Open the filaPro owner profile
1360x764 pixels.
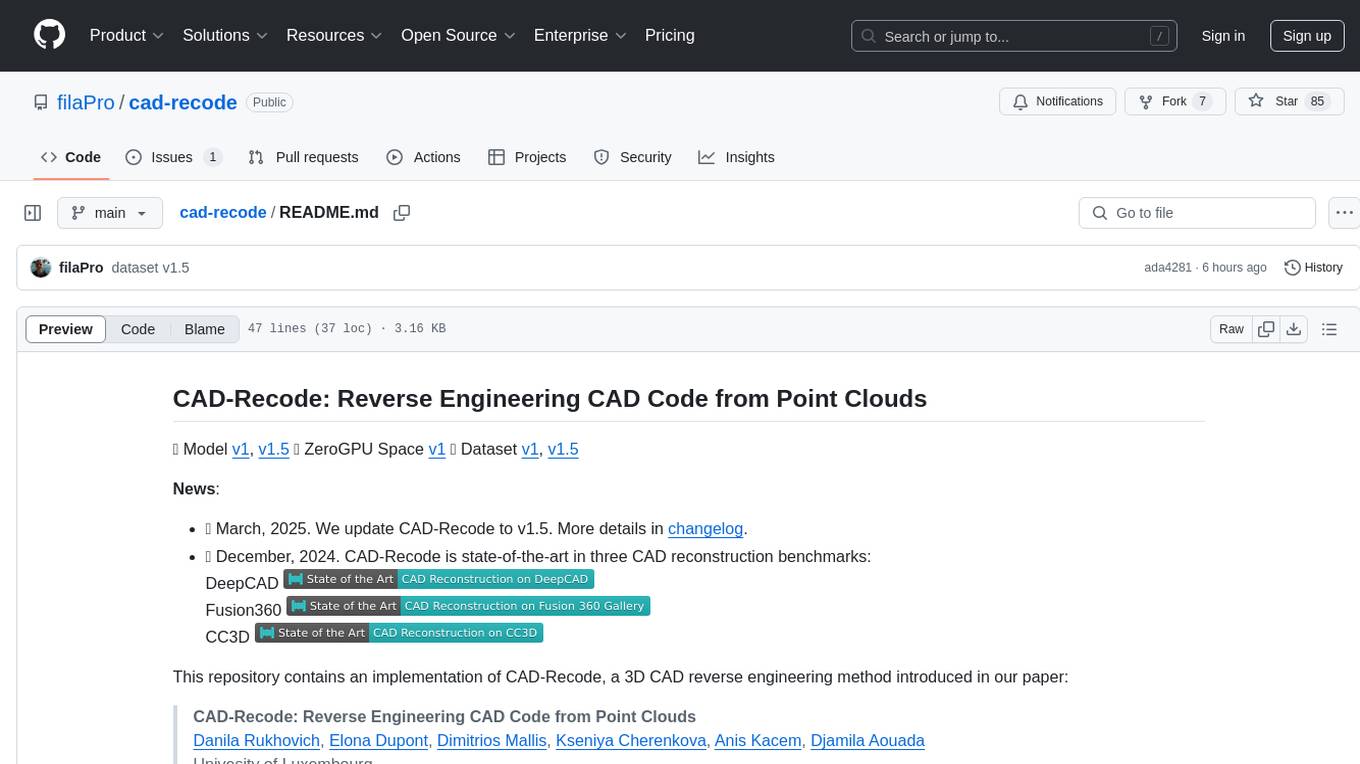tap(84, 102)
